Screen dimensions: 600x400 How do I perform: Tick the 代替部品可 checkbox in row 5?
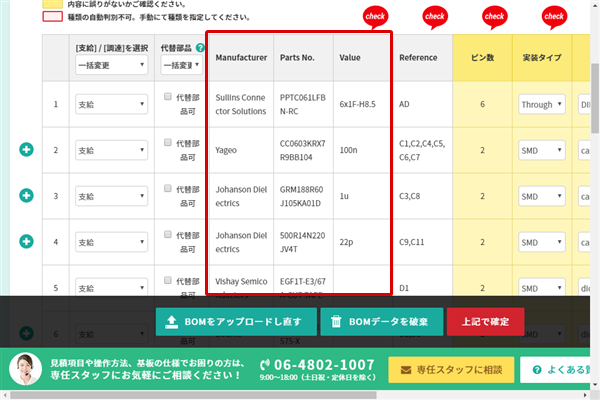coord(168,280)
